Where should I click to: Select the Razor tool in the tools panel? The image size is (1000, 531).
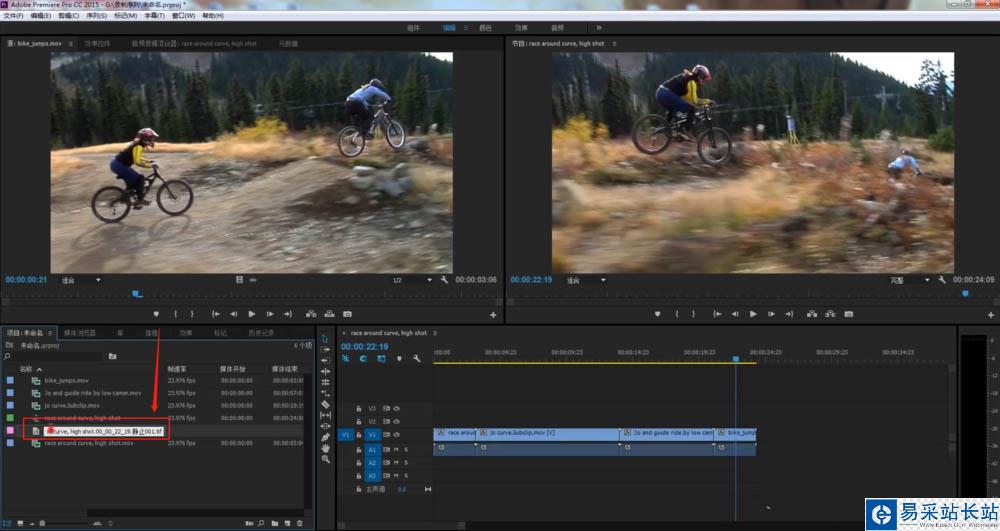(326, 404)
